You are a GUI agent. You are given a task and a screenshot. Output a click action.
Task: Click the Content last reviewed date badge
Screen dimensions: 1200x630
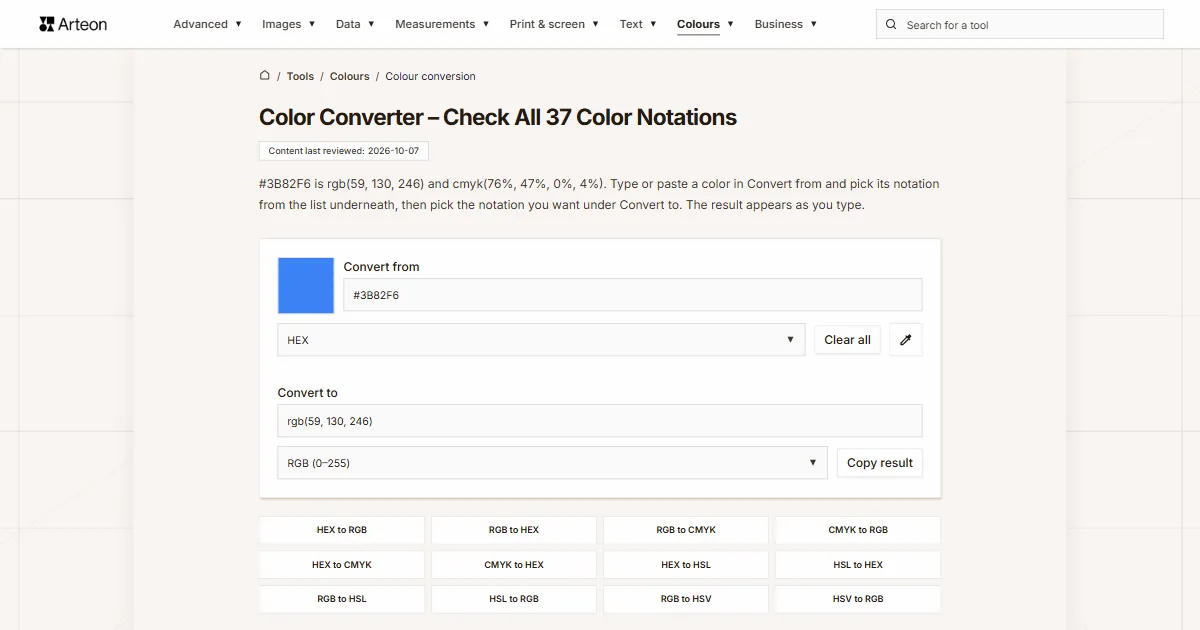pos(344,151)
